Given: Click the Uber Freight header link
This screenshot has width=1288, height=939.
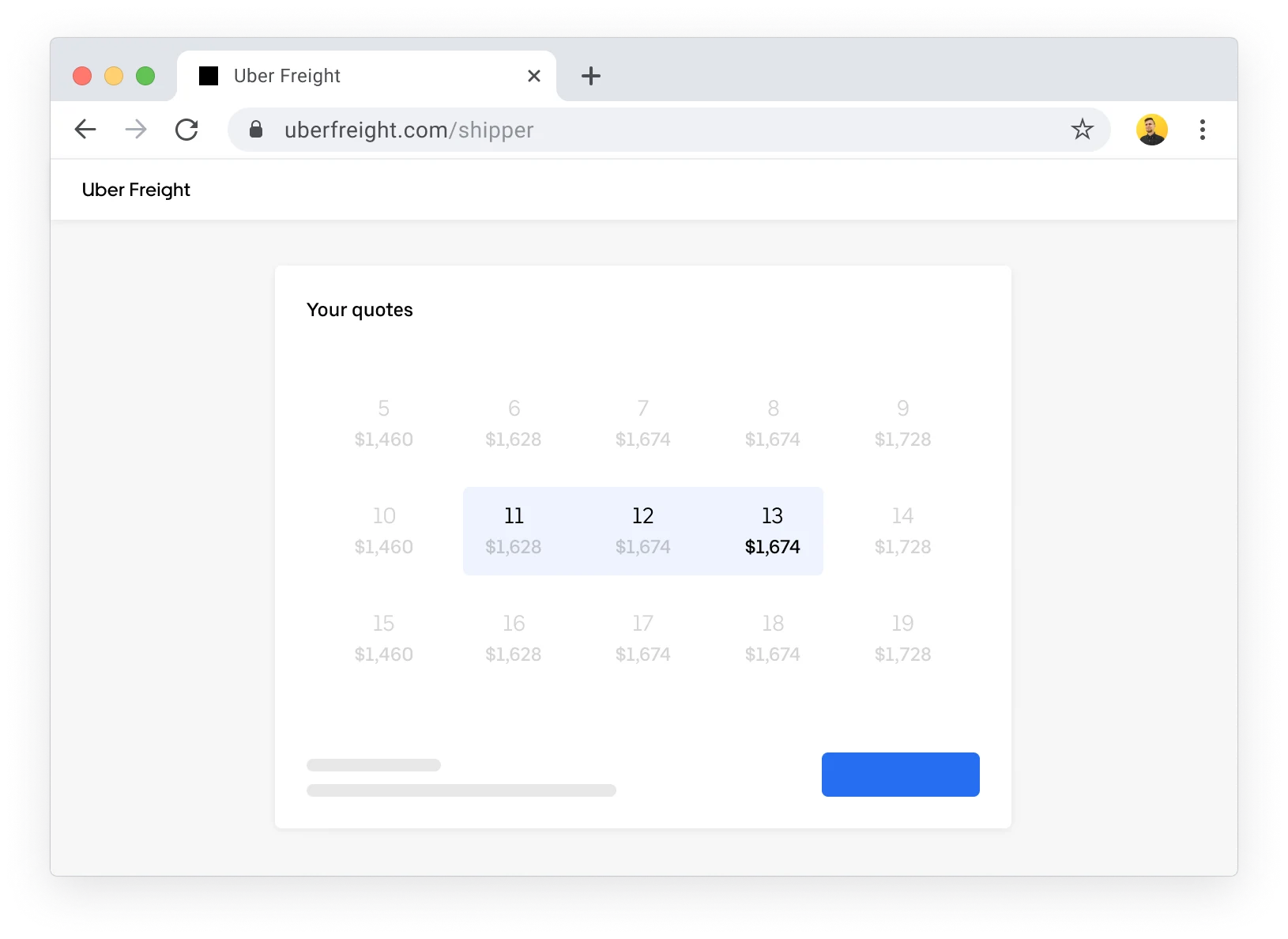Looking at the screenshot, I should 136,190.
